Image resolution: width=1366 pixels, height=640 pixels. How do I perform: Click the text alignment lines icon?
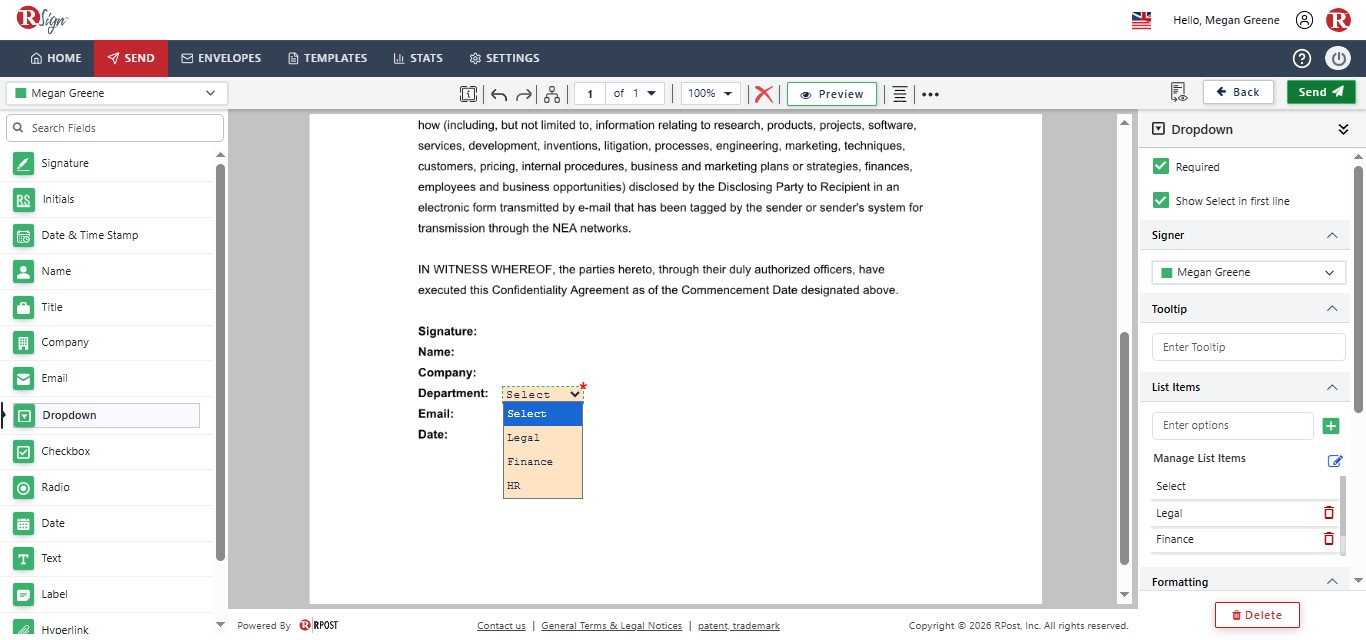click(900, 94)
